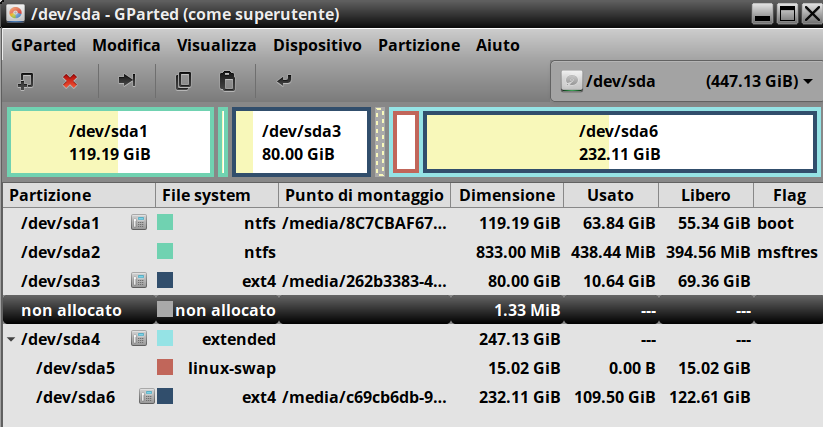
Task: Open the GParted menu
Action: 44,46
